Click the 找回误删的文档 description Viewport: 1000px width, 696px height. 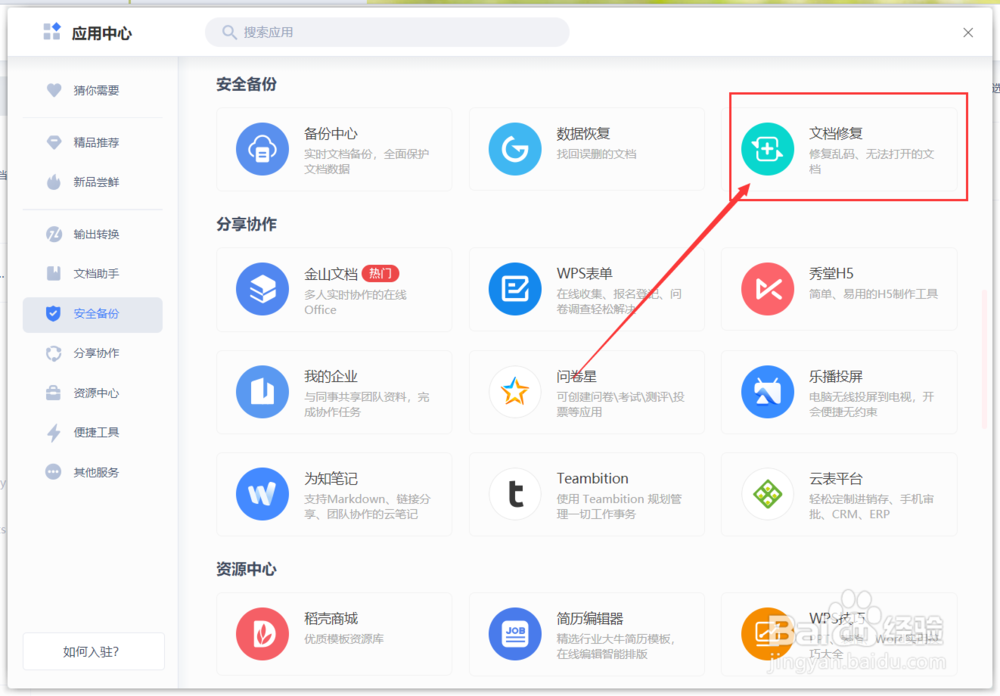(596, 154)
